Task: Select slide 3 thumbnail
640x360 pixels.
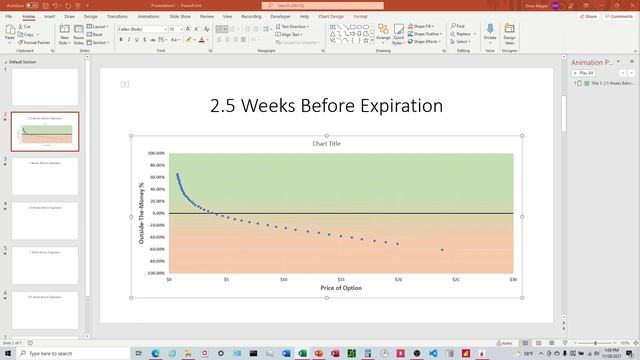Action: (x=45, y=176)
